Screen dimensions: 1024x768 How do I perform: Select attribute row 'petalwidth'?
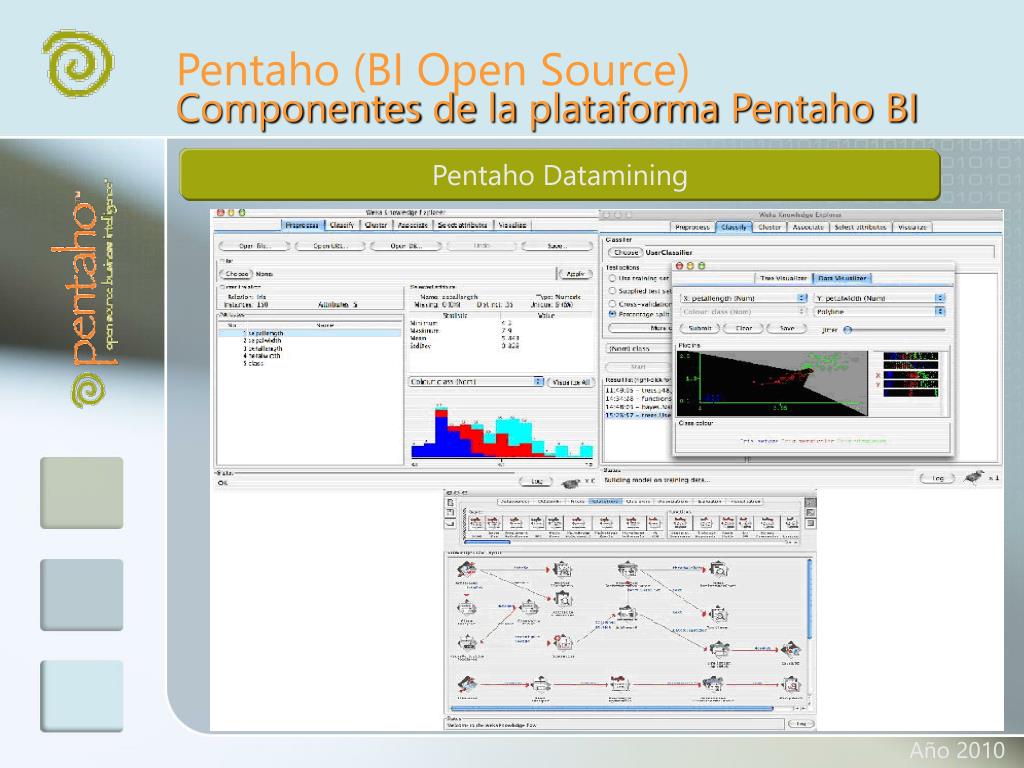point(310,356)
